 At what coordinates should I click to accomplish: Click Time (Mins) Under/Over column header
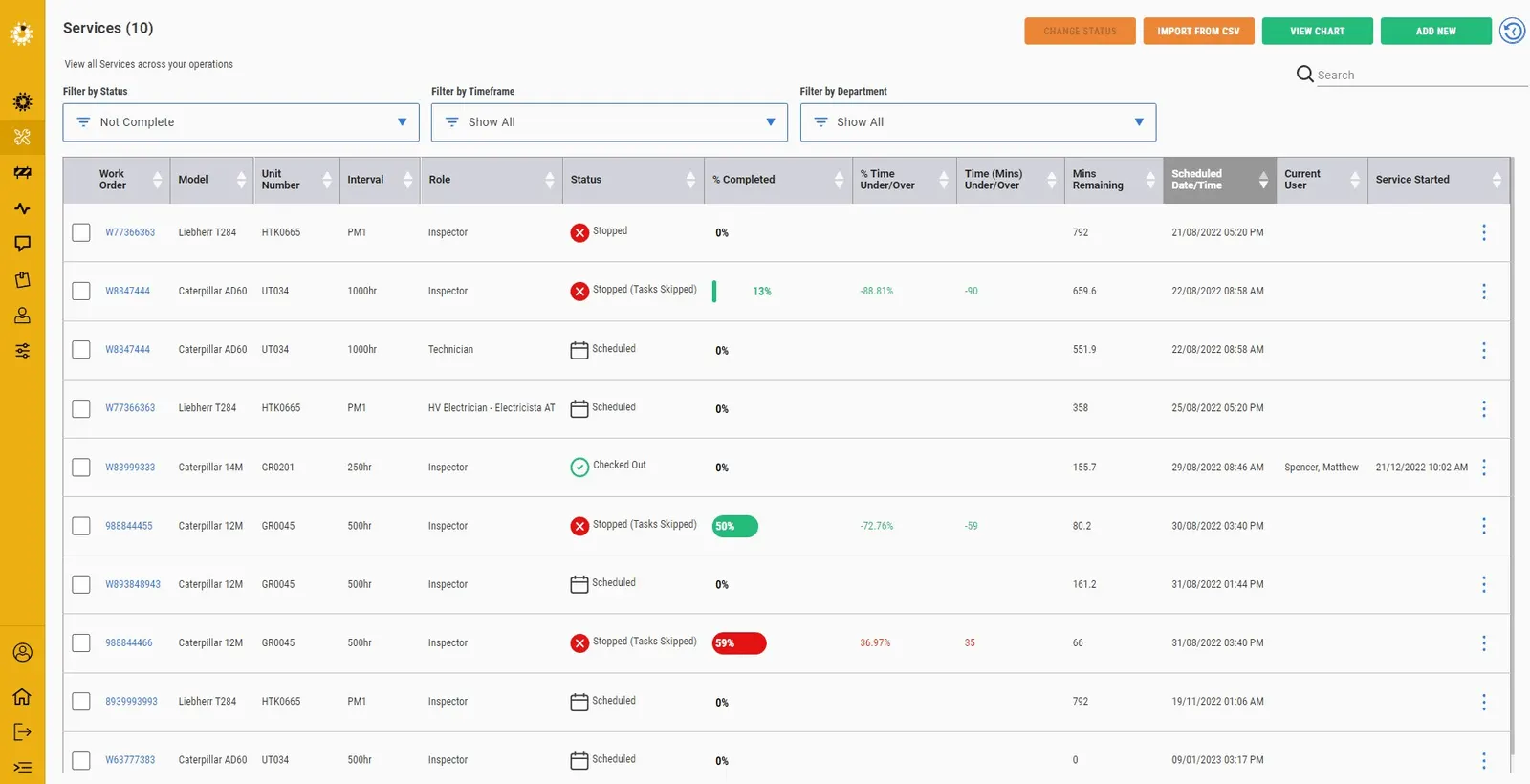coord(1011,180)
